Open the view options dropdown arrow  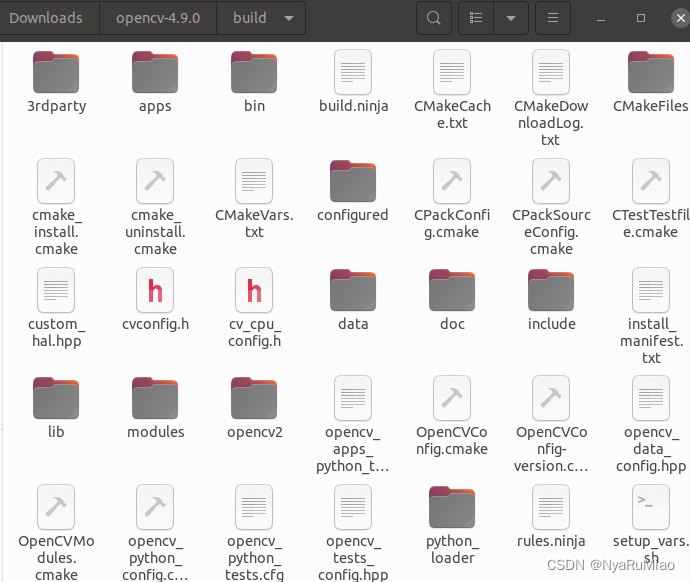[x=511, y=18]
